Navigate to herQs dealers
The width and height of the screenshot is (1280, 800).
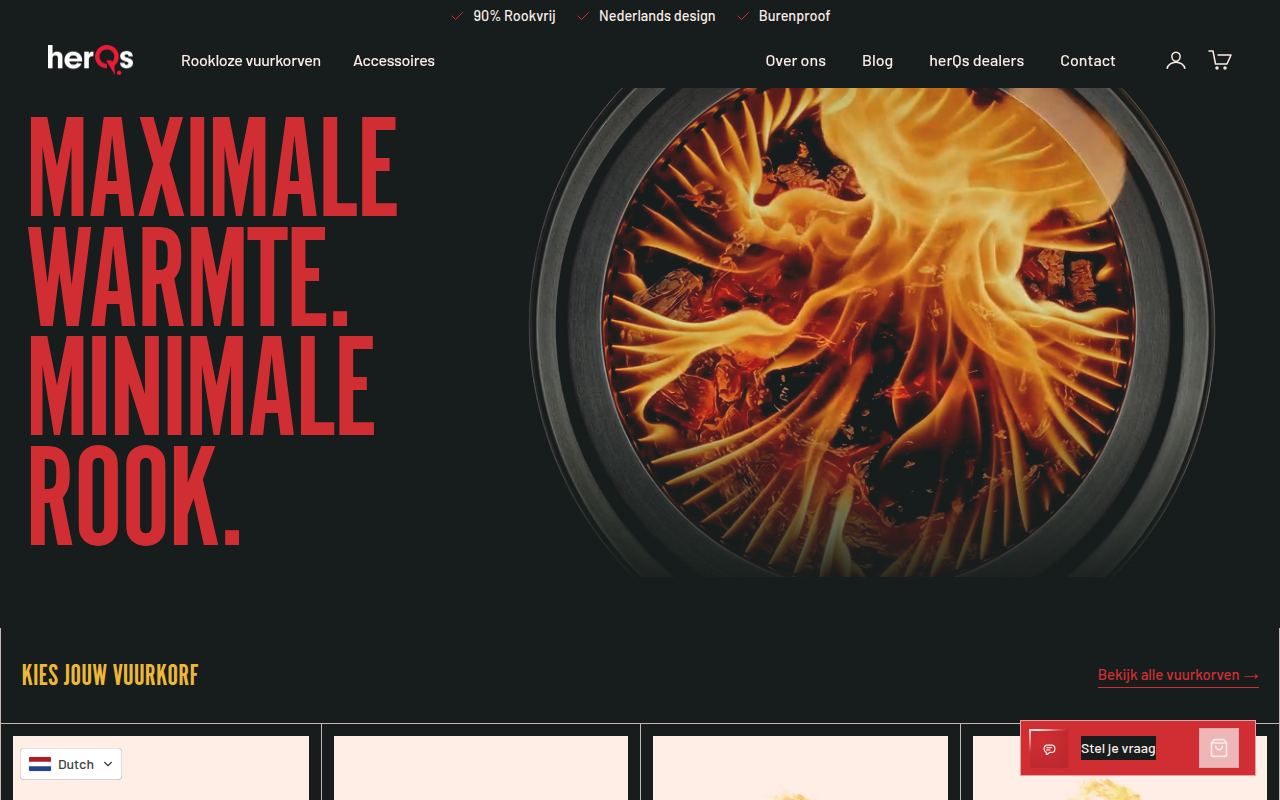(x=976, y=60)
